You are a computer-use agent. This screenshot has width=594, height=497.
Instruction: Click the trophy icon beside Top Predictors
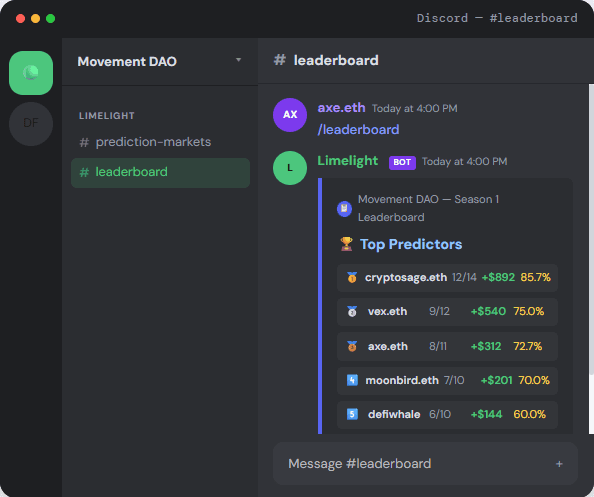click(346, 244)
